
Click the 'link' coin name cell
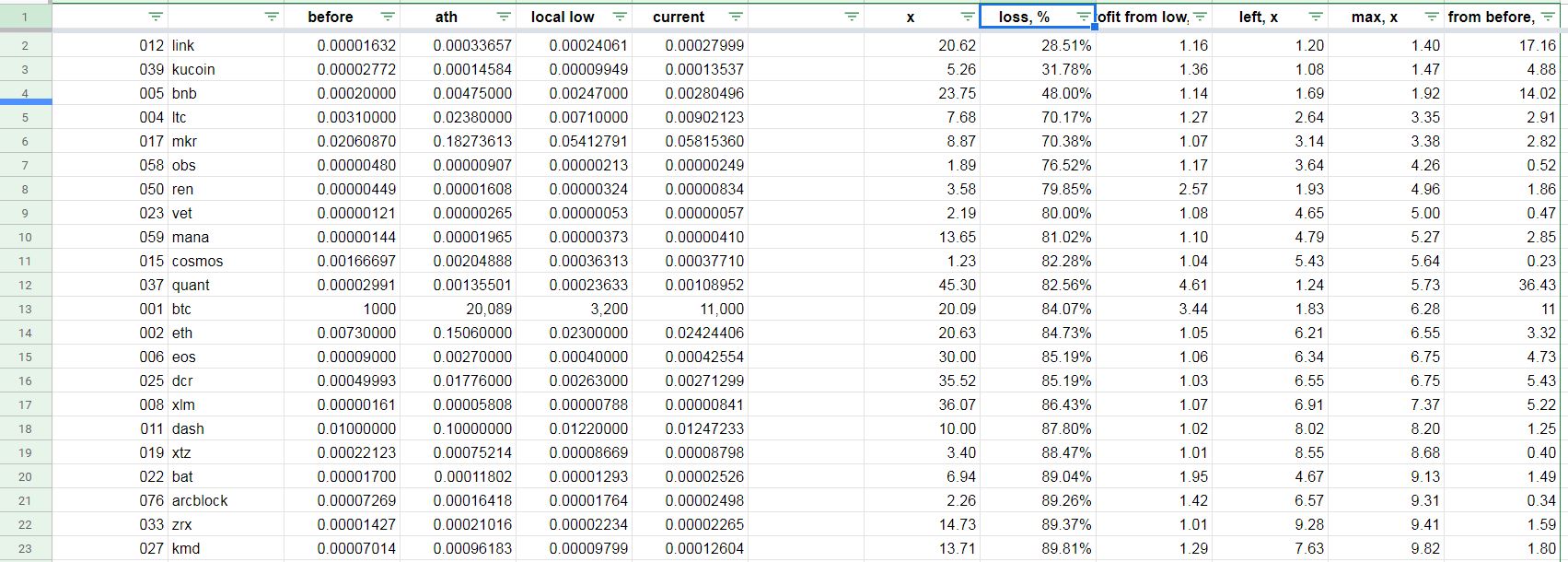point(226,45)
